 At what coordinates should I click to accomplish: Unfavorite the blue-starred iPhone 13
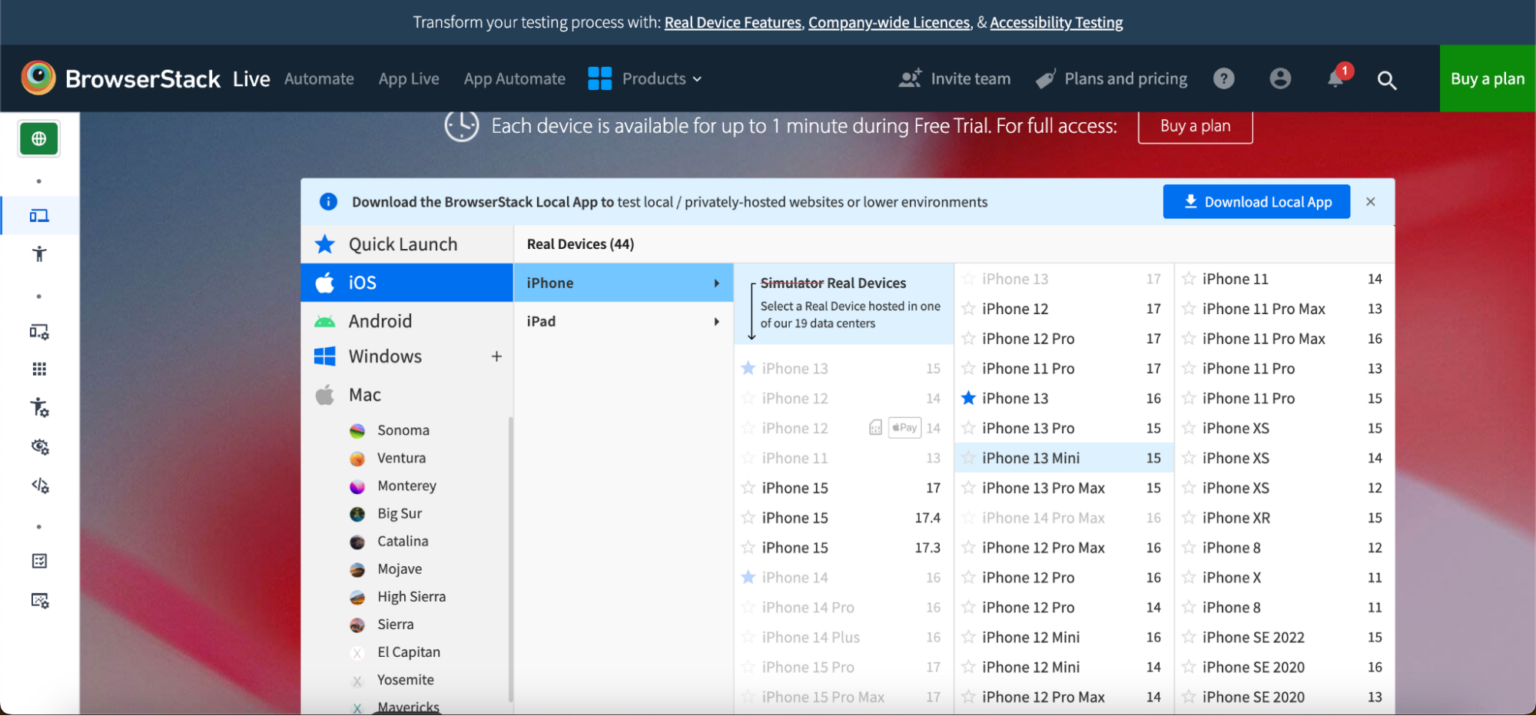[x=967, y=397]
